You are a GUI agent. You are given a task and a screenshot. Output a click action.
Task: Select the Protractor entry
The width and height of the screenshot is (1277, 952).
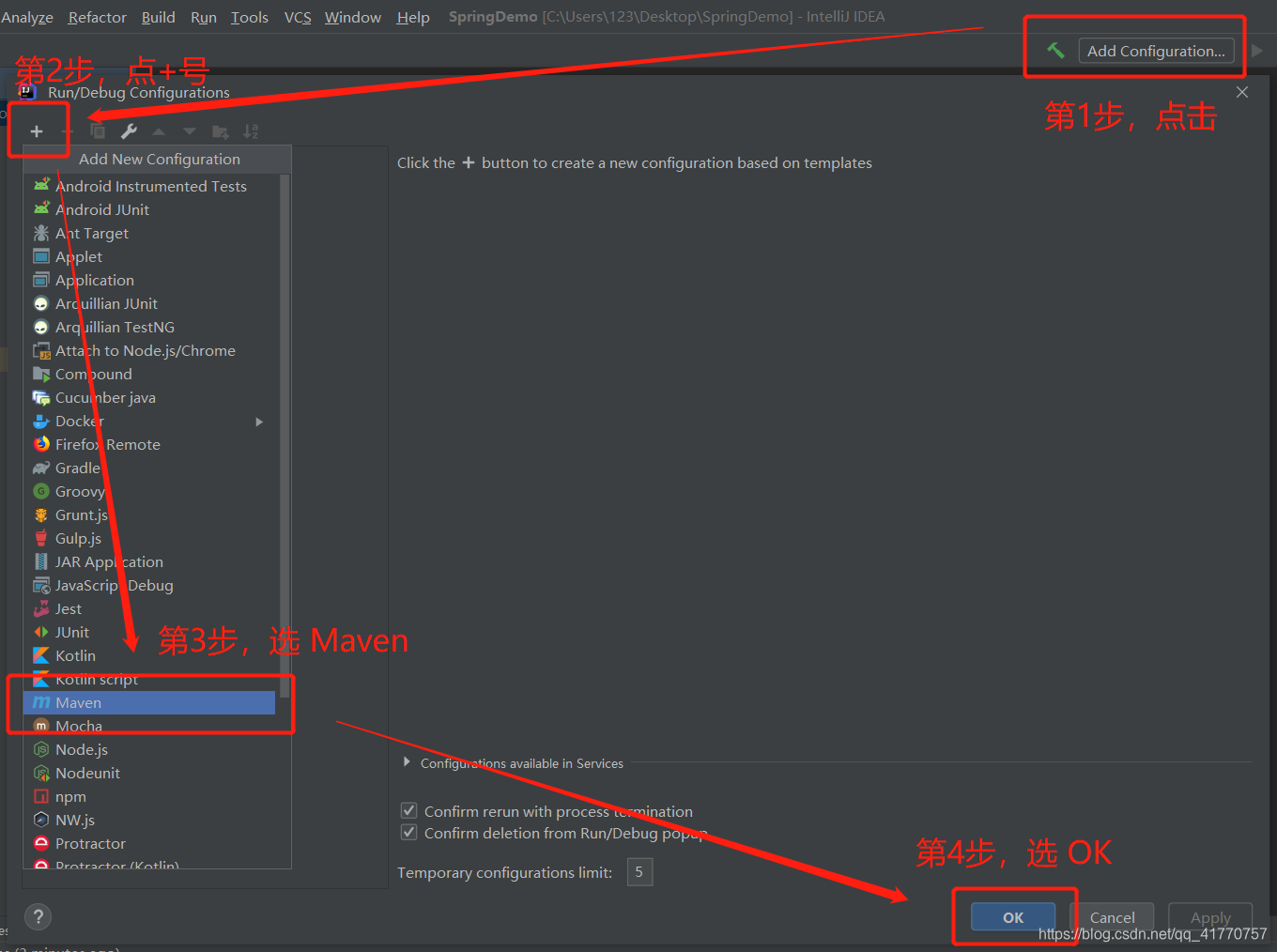tap(150, 843)
